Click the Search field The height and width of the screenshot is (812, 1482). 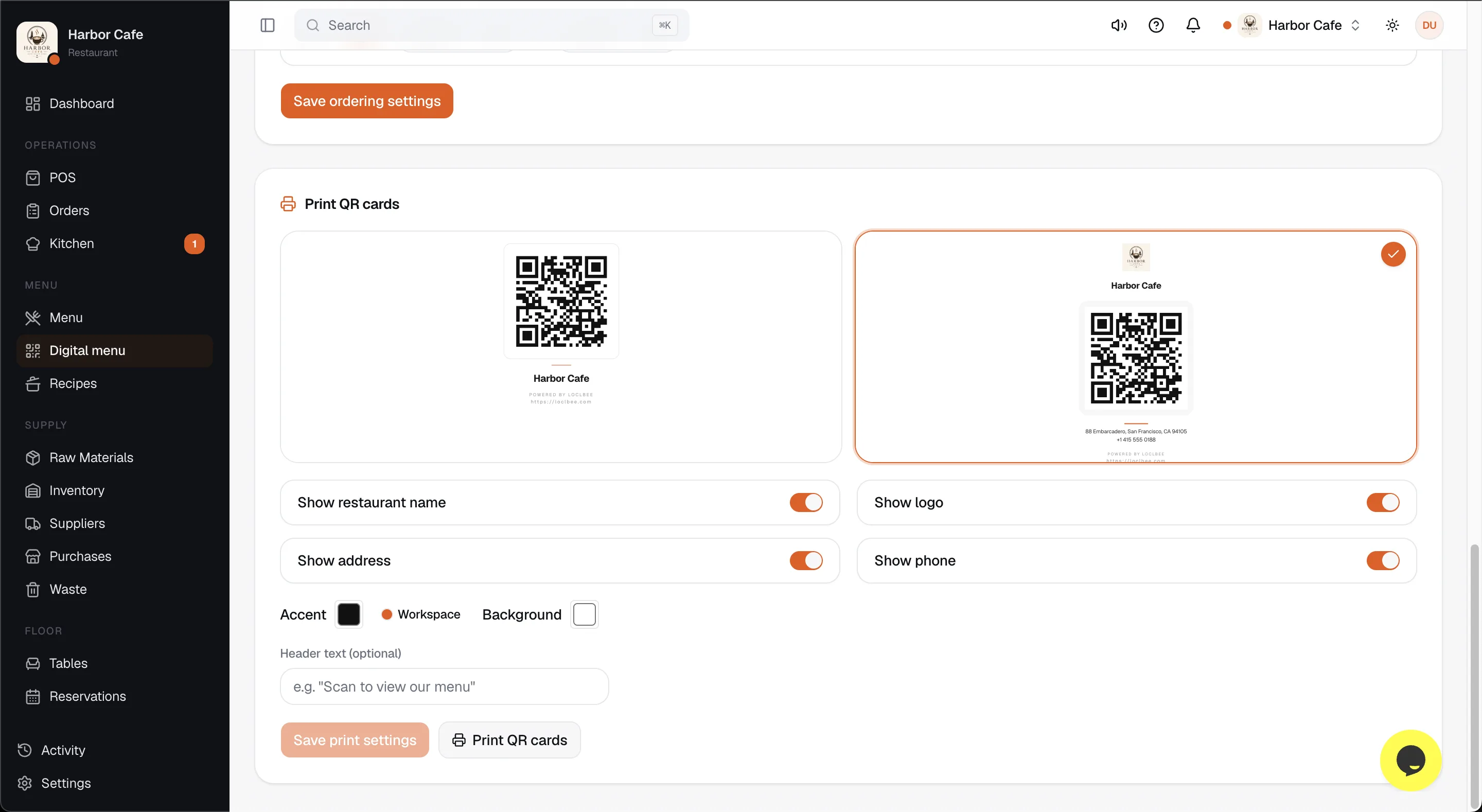(492, 25)
